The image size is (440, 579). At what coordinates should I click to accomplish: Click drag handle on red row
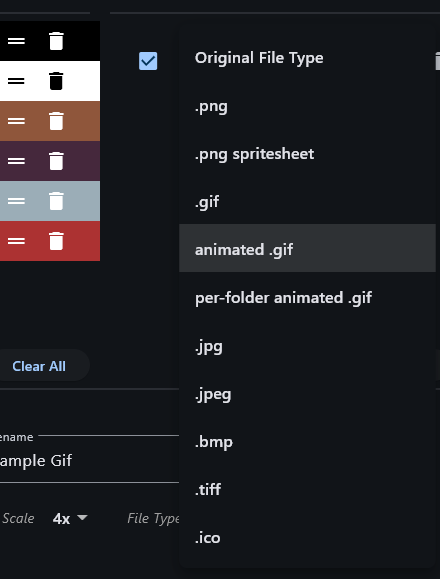point(16,241)
